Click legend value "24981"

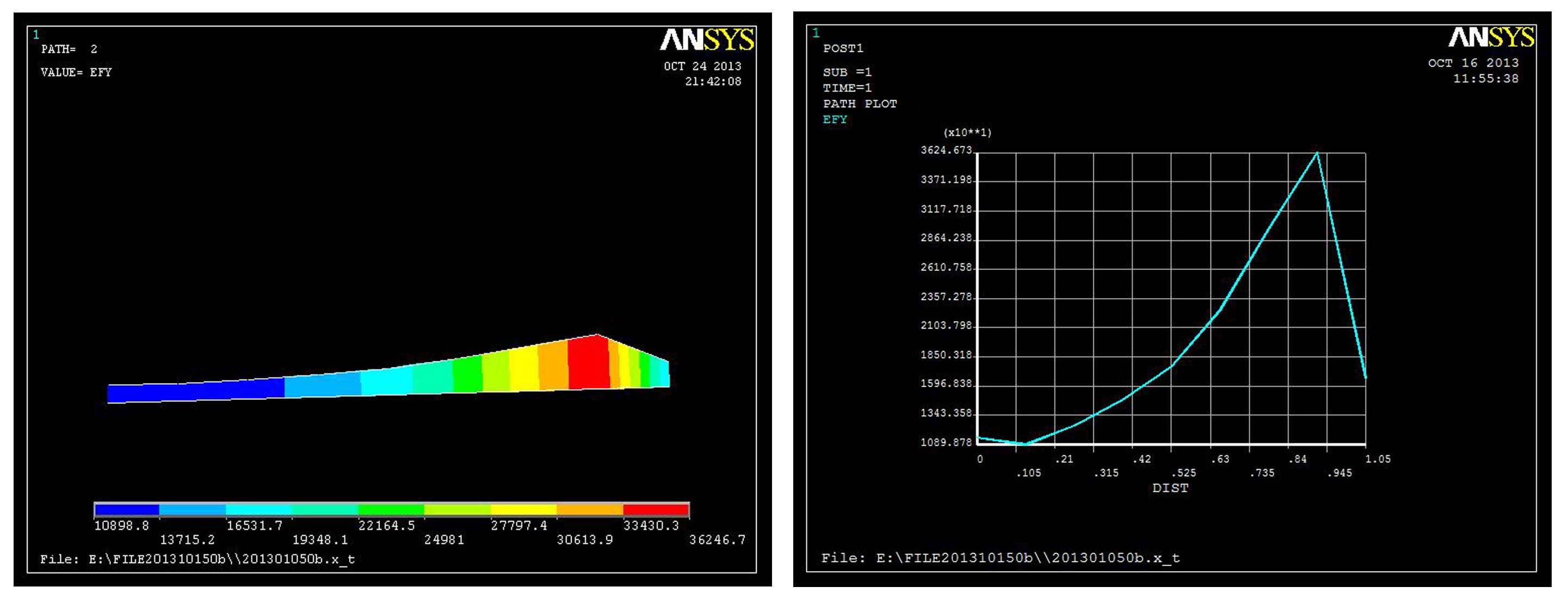445,540
